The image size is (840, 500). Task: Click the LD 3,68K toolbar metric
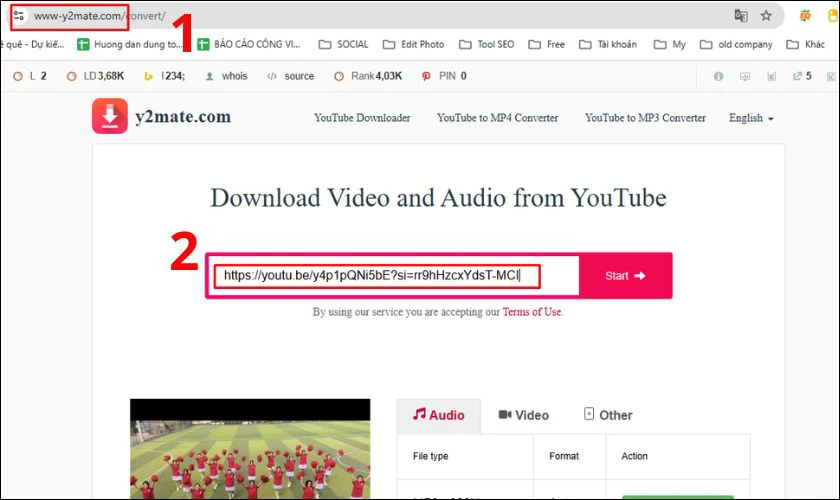(95, 76)
